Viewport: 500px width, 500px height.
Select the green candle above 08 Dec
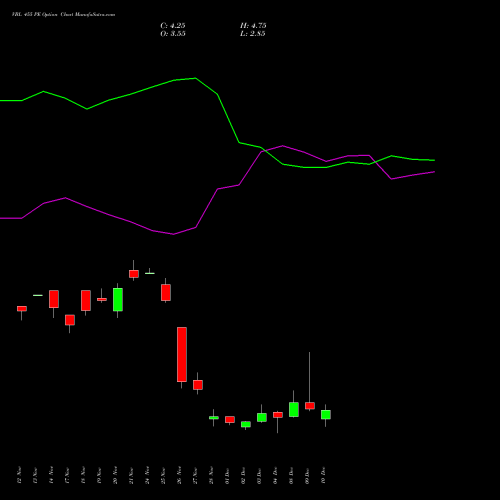pos(294,410)
